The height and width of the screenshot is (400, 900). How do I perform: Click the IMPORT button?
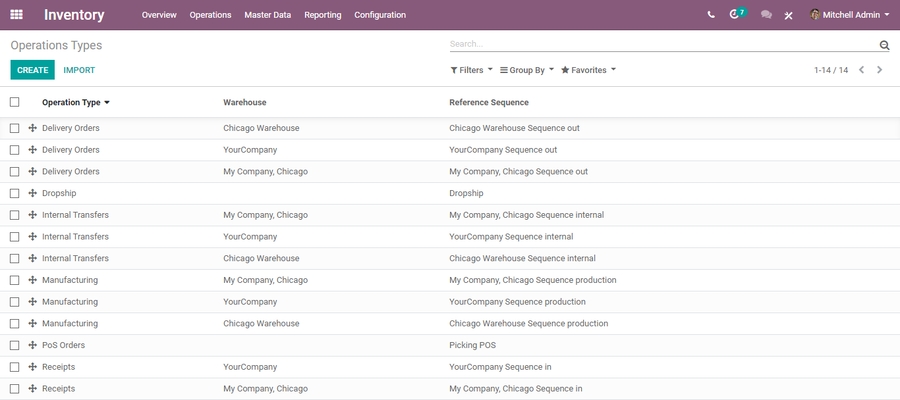tap(79, 70)
